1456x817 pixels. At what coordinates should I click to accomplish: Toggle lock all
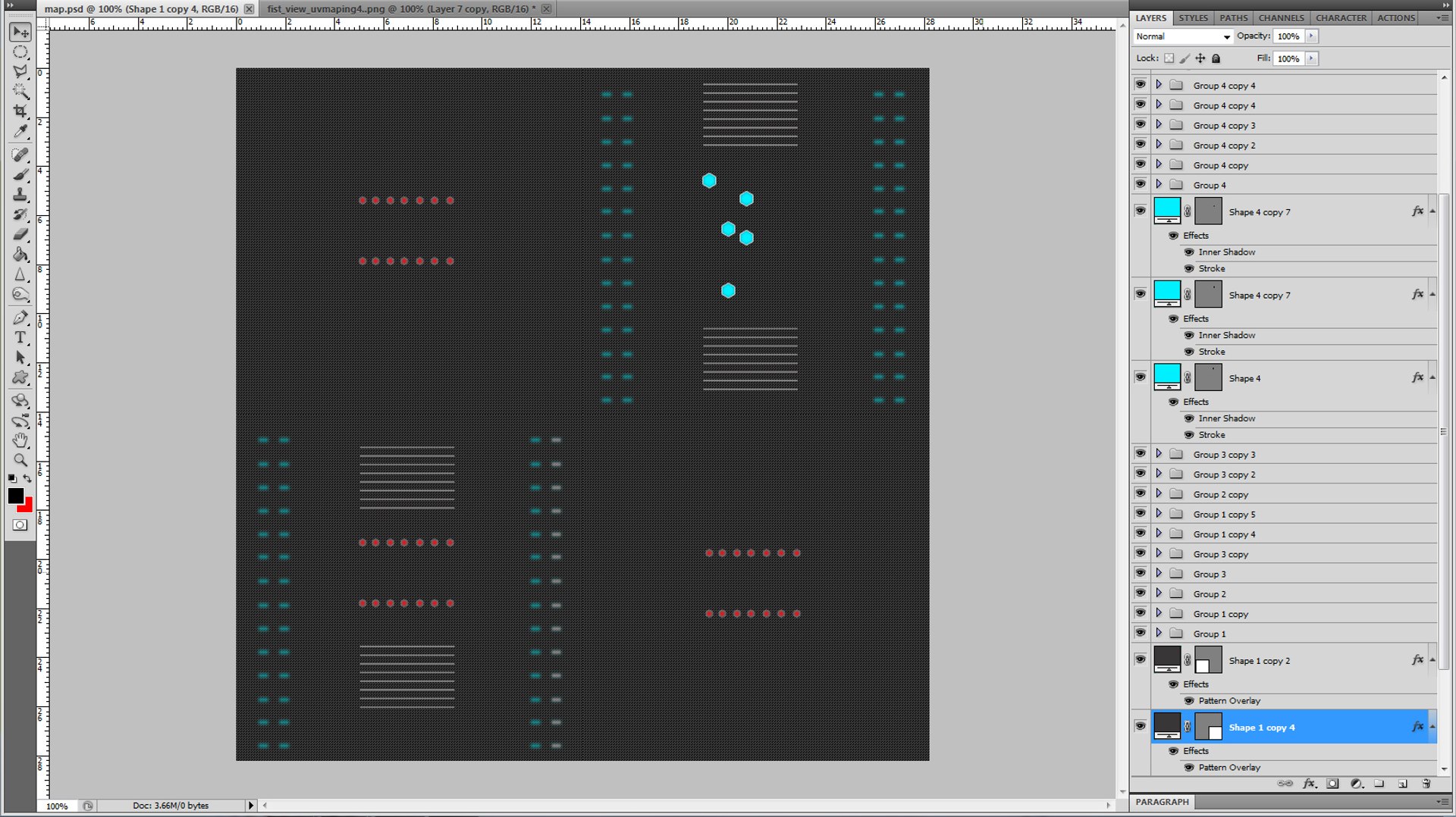pos(1216,58)
